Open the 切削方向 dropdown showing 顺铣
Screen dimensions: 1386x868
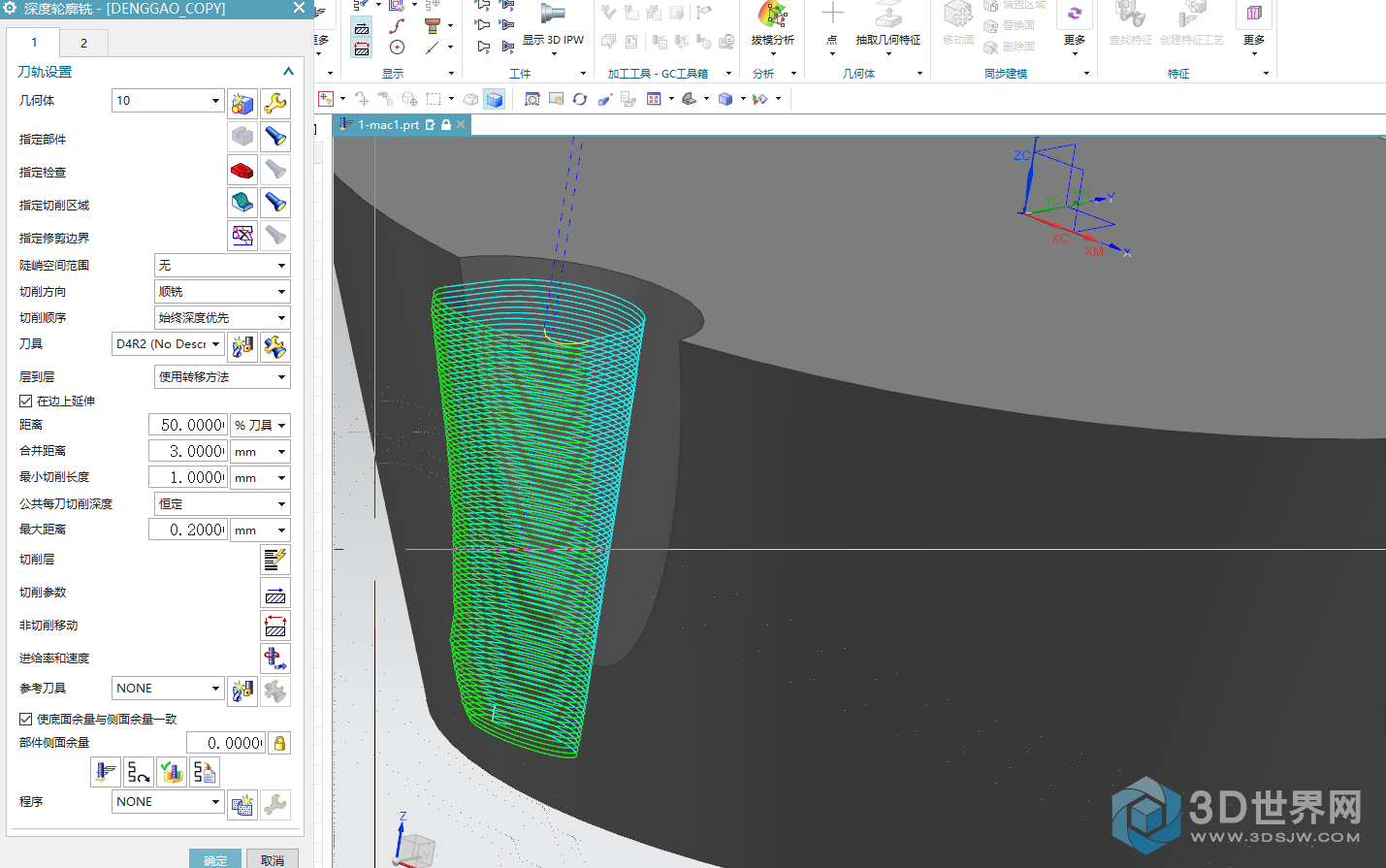[222, 291]
